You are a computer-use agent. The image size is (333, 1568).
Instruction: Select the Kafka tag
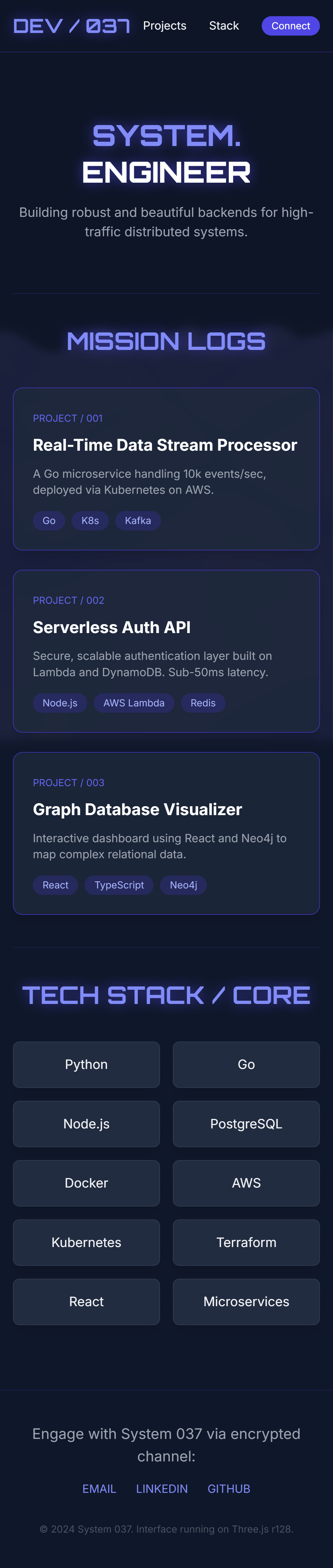click(x=138, y=520)
